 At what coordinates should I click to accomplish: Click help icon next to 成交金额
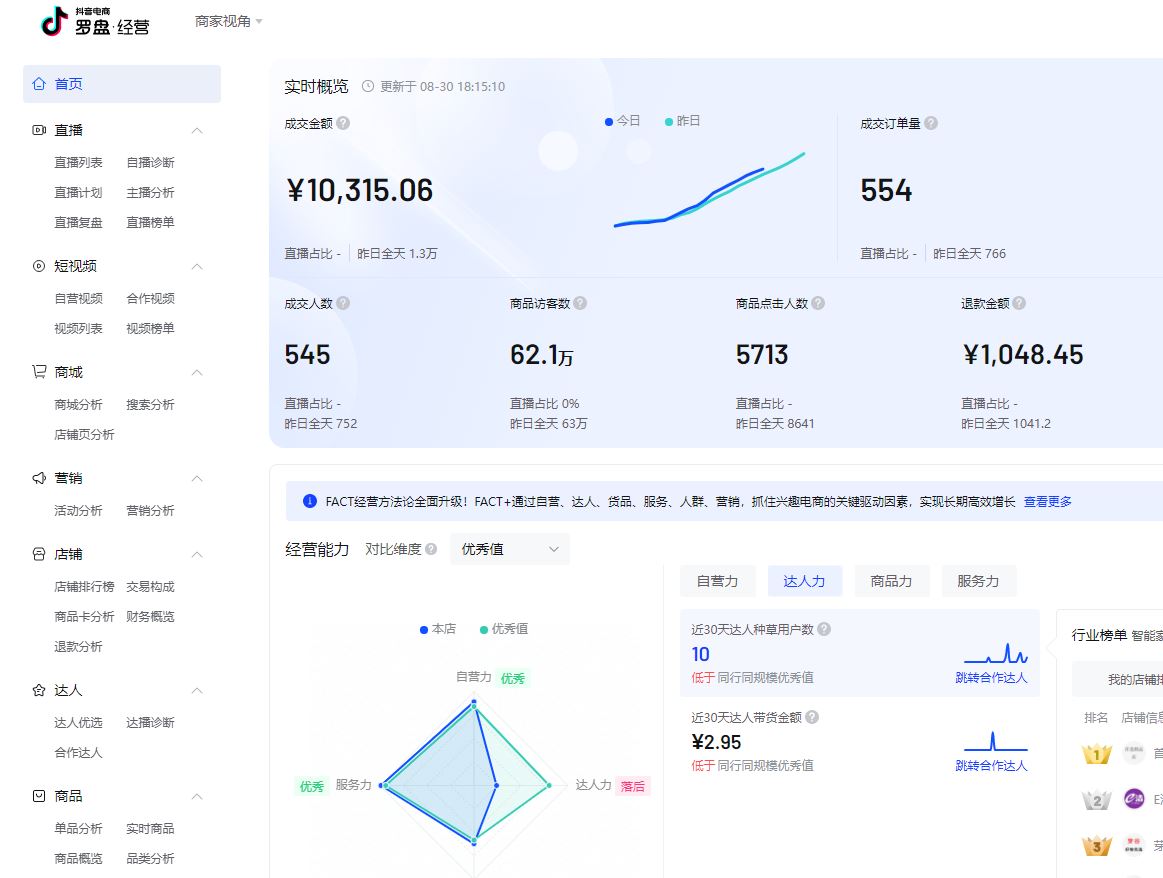(343, 123)
